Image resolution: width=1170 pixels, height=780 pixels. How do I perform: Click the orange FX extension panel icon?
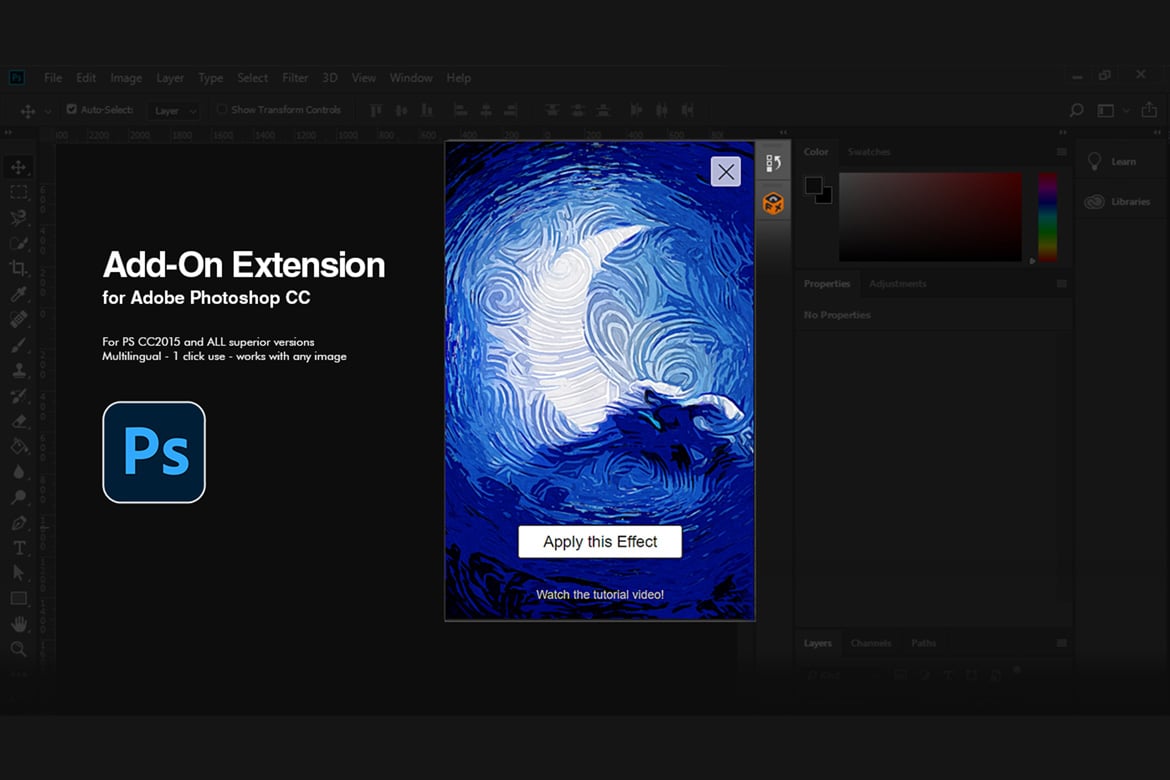773,202
